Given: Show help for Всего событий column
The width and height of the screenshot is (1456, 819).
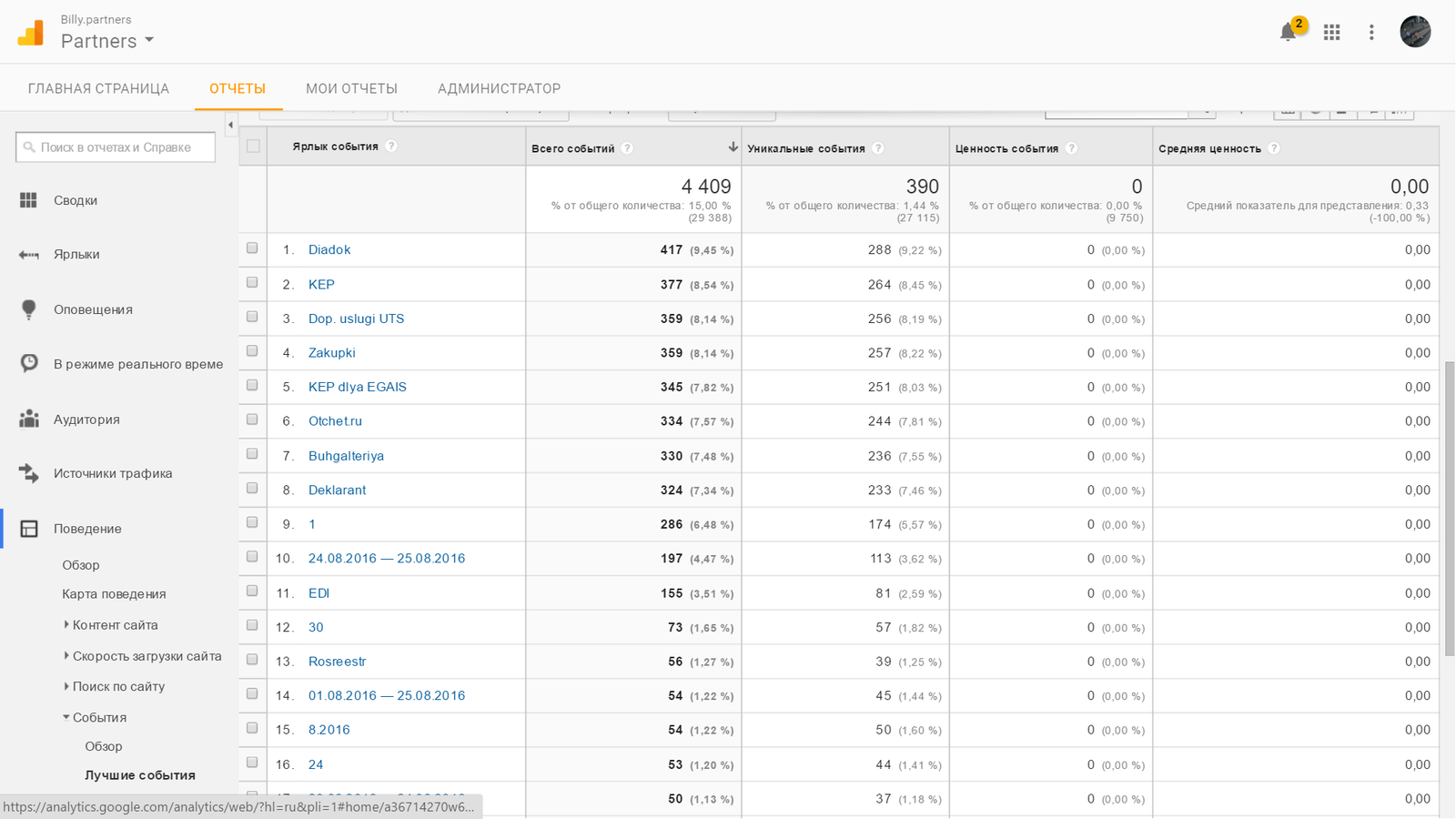Looking at the screenshot, I should pos(627,148).
